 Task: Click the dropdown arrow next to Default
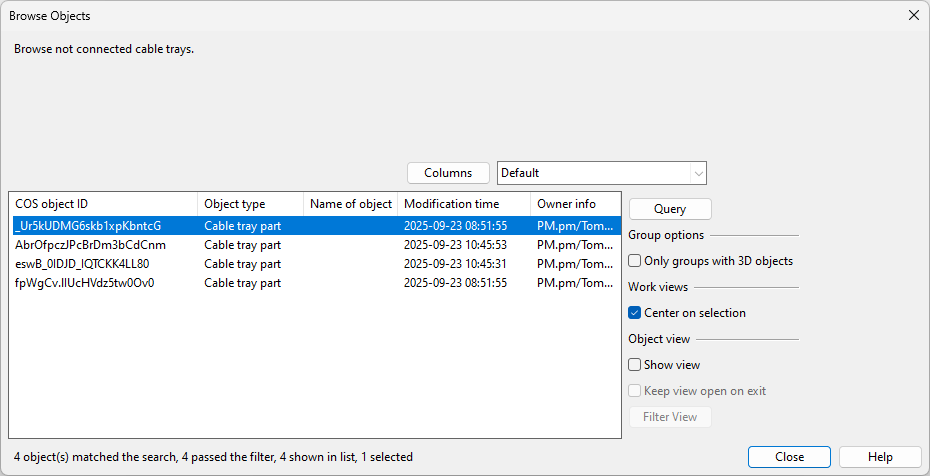tap(698, 173)
